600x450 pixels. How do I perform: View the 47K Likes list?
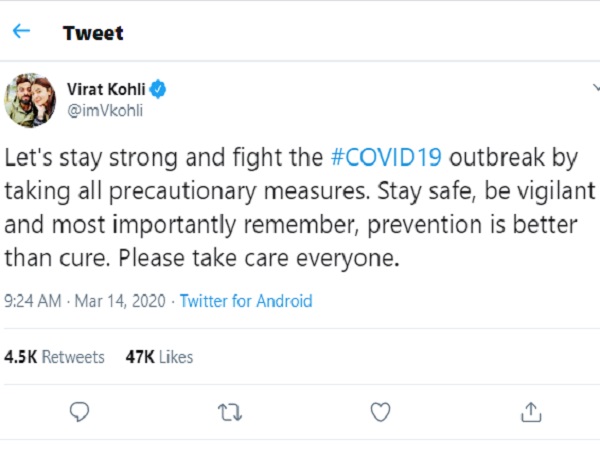(x=158, y=357)
